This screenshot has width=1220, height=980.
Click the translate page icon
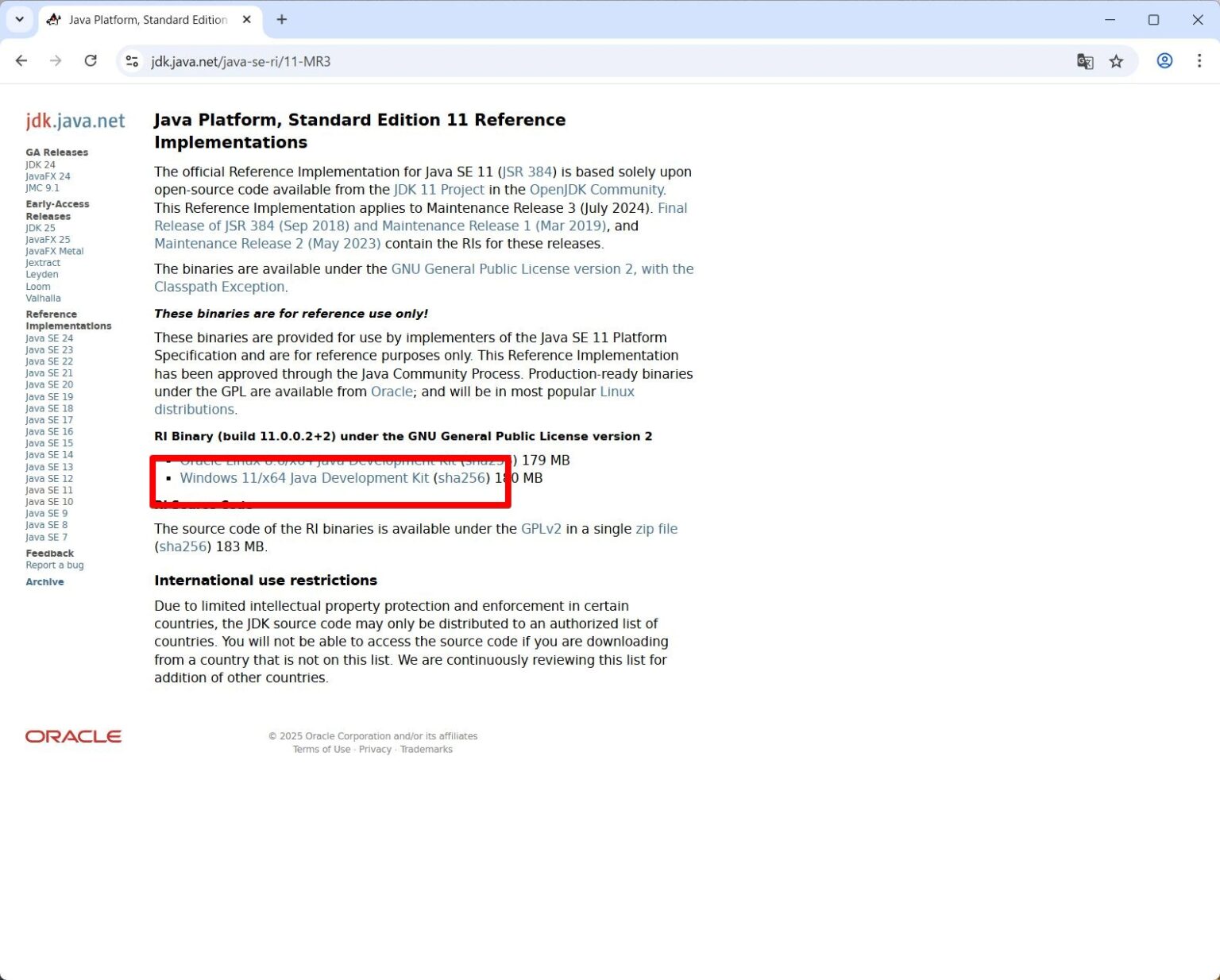point(1084,61)
